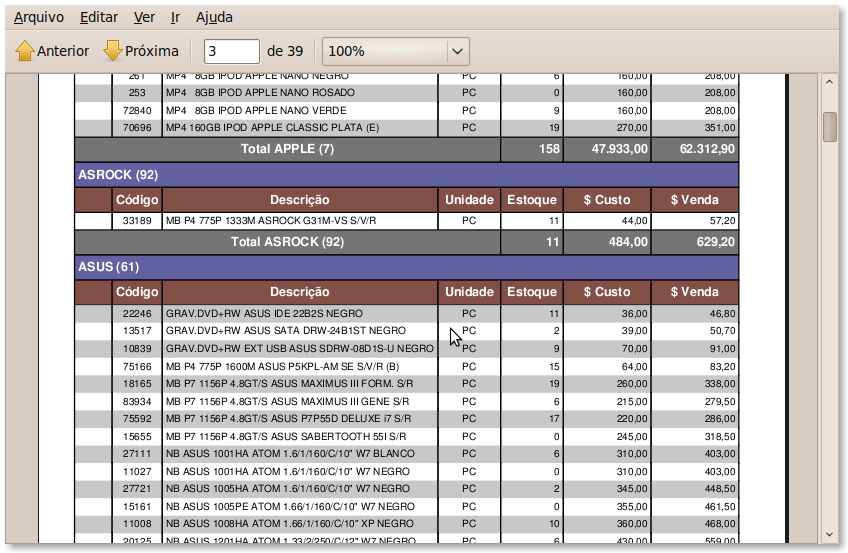The width and height of the screenshot is (848, 553).
Task: Open the Ir menu
Action: point(175,17)
